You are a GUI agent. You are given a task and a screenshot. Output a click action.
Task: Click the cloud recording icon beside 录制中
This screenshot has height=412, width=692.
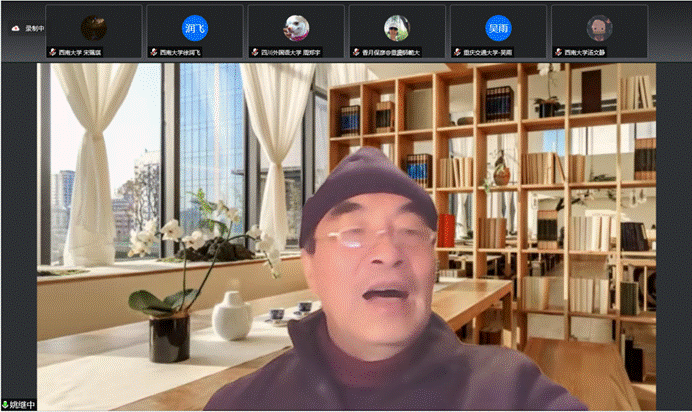point(15,29)
